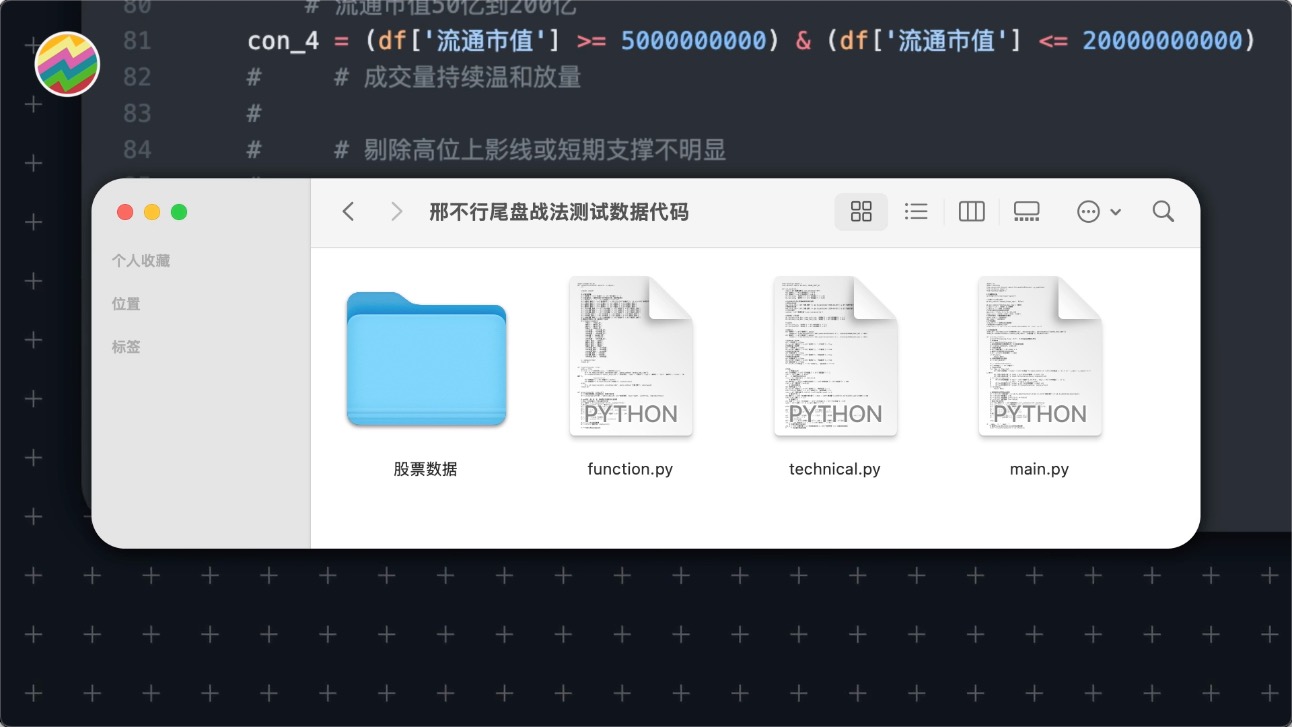1292x727 pixels.
Task: Switch to column view
Action: coord(971,211)
